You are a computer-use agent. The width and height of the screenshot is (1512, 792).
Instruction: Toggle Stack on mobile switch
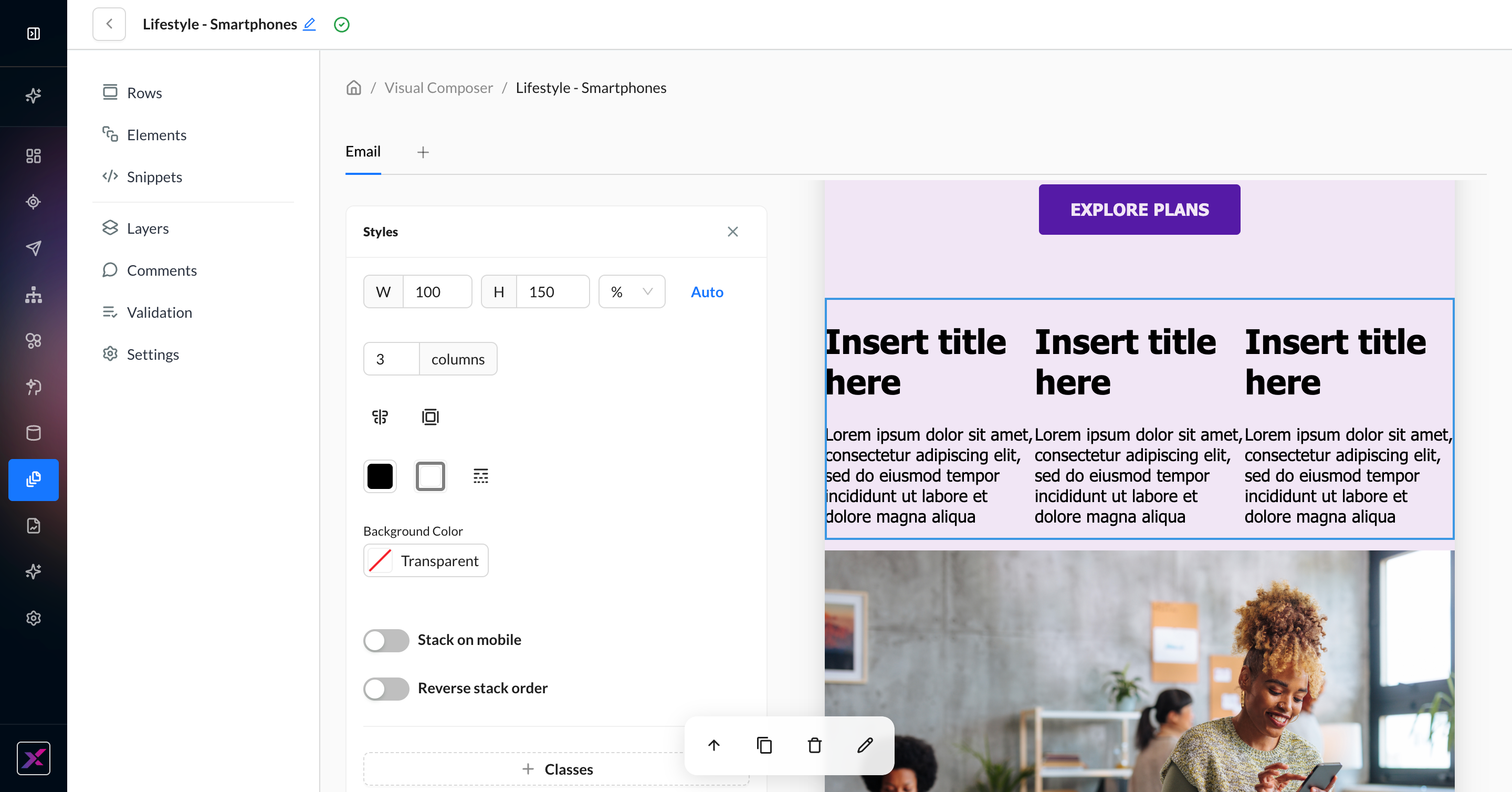[386, 640]
